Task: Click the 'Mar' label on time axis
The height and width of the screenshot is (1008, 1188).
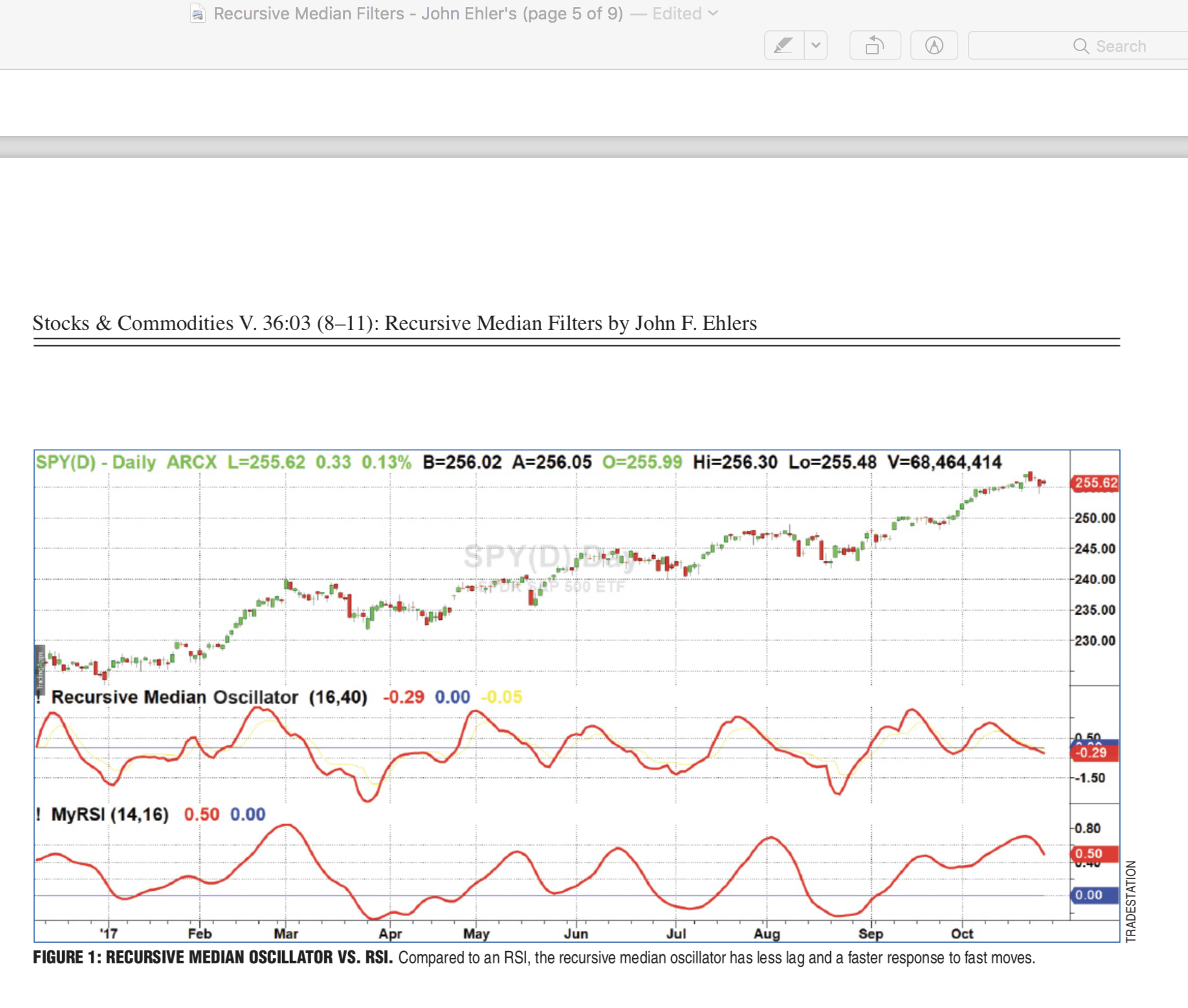Action: 286,934
